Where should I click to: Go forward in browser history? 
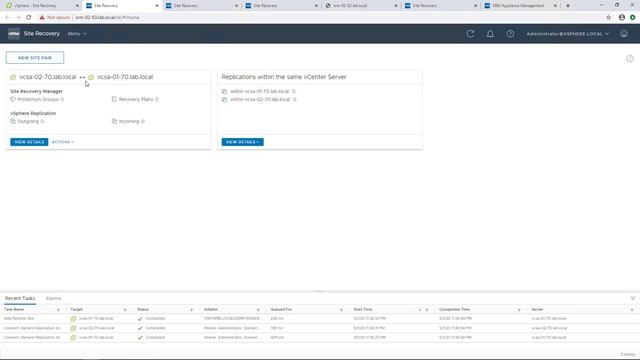coord(18,18)
